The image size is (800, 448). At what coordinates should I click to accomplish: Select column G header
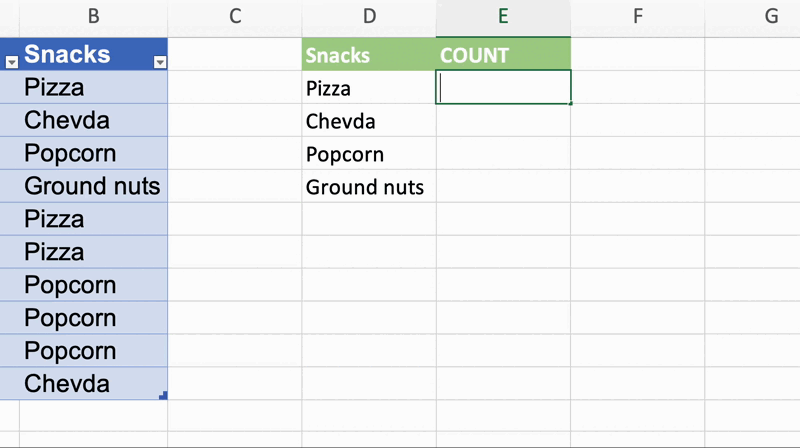point(770,16)
